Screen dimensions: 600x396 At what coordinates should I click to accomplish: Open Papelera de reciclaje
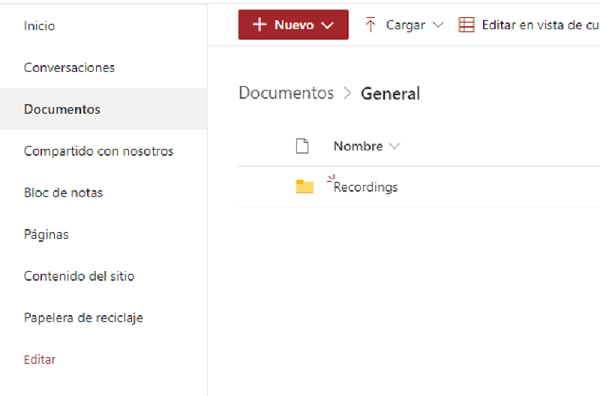(83, 318)
